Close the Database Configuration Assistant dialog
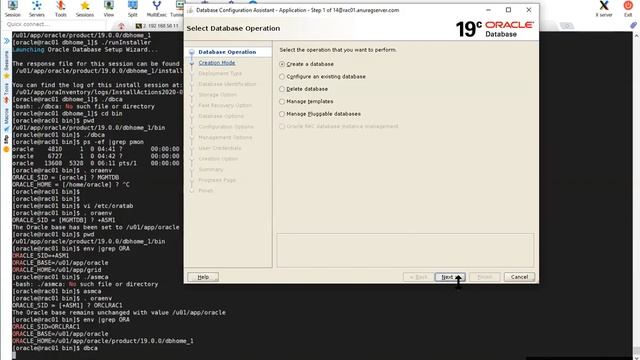Screen dimensions: 640x360 point(529,10)
